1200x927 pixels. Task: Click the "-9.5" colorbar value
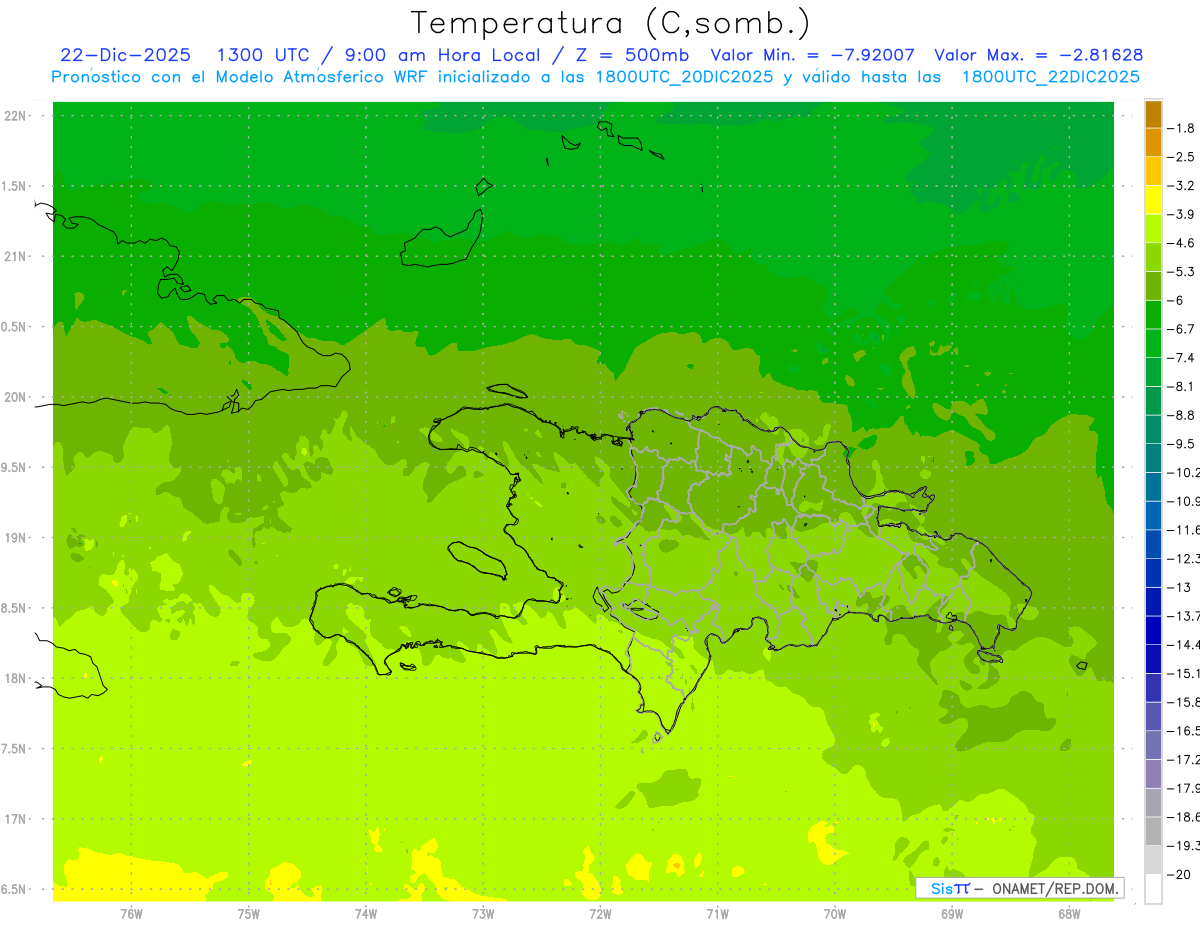(x=1182, y=443)
